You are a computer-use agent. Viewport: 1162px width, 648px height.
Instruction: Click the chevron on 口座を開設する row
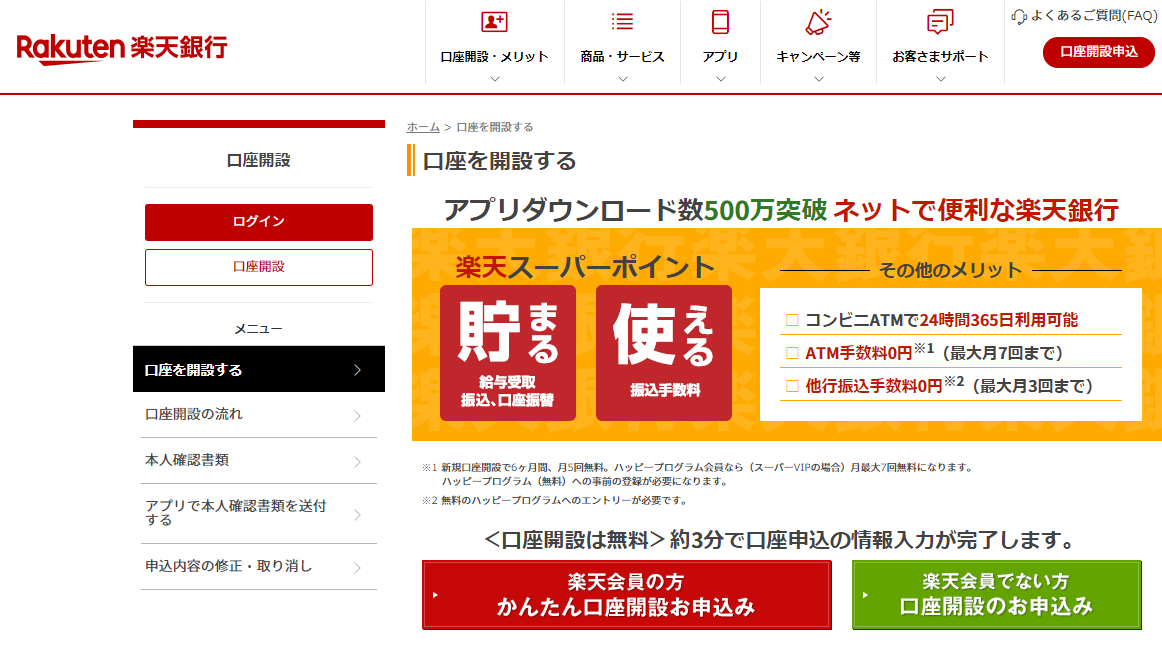(357, 369)
